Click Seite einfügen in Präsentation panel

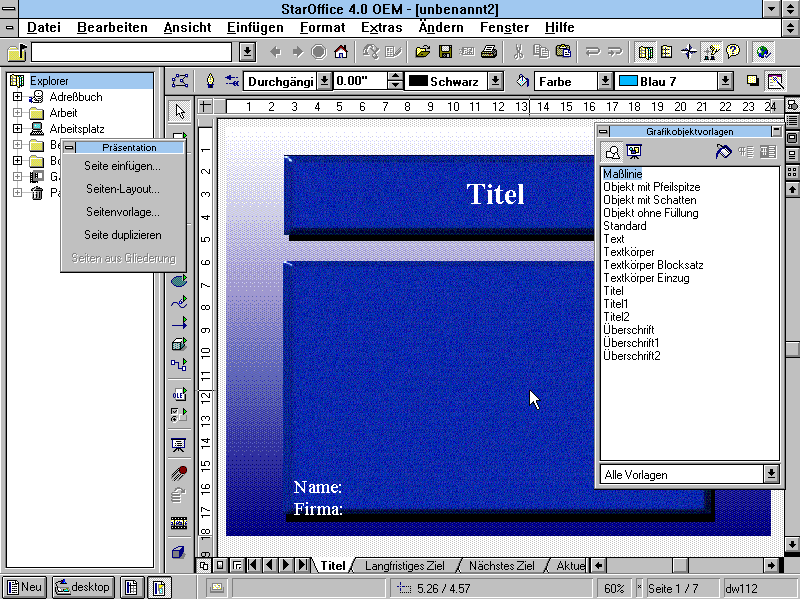[122, 166]
